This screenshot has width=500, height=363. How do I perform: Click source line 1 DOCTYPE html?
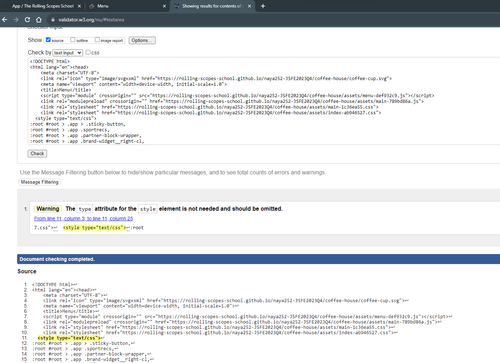click(x=52, y=284)
